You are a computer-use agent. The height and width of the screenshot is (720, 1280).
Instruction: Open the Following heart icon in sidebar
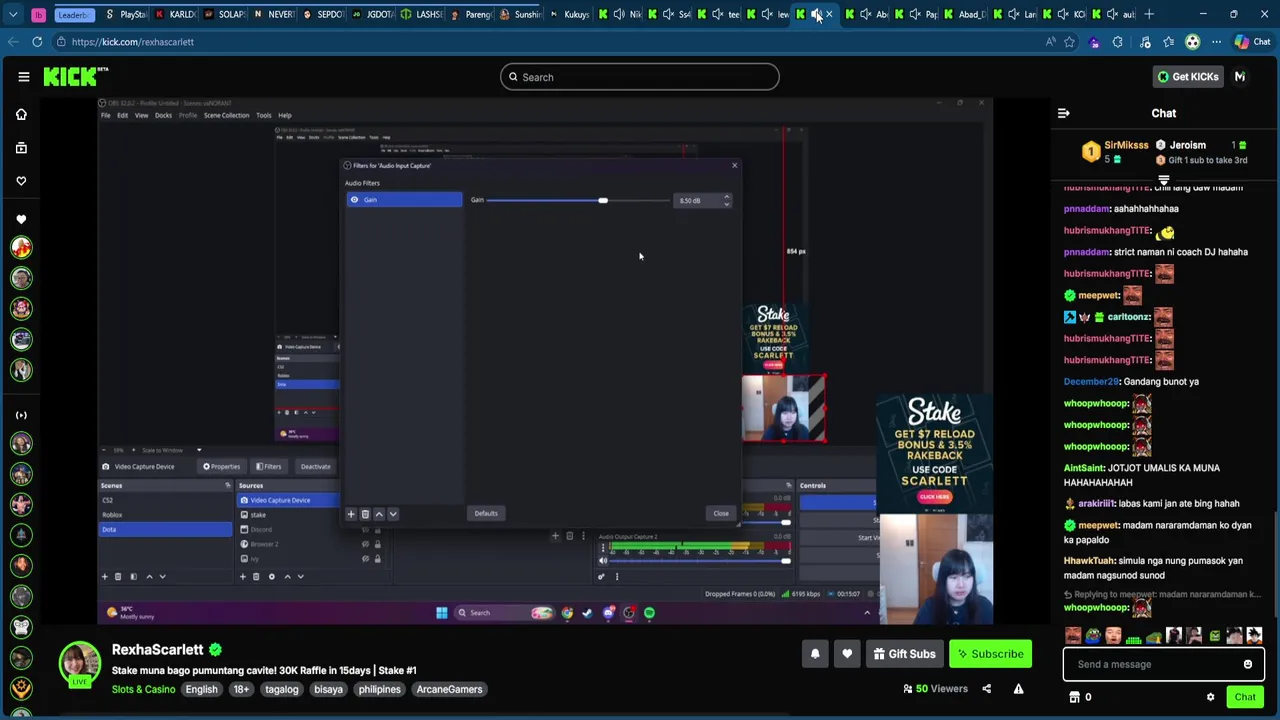pyautogui.click(x=21, y=181)
